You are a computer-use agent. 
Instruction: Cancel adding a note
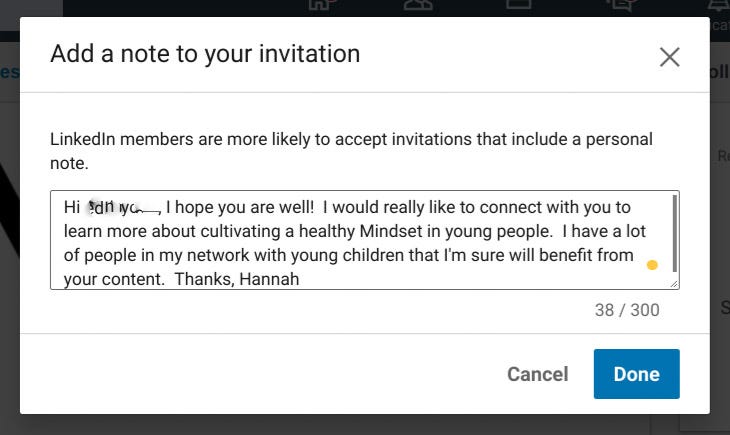coord(538,374)
